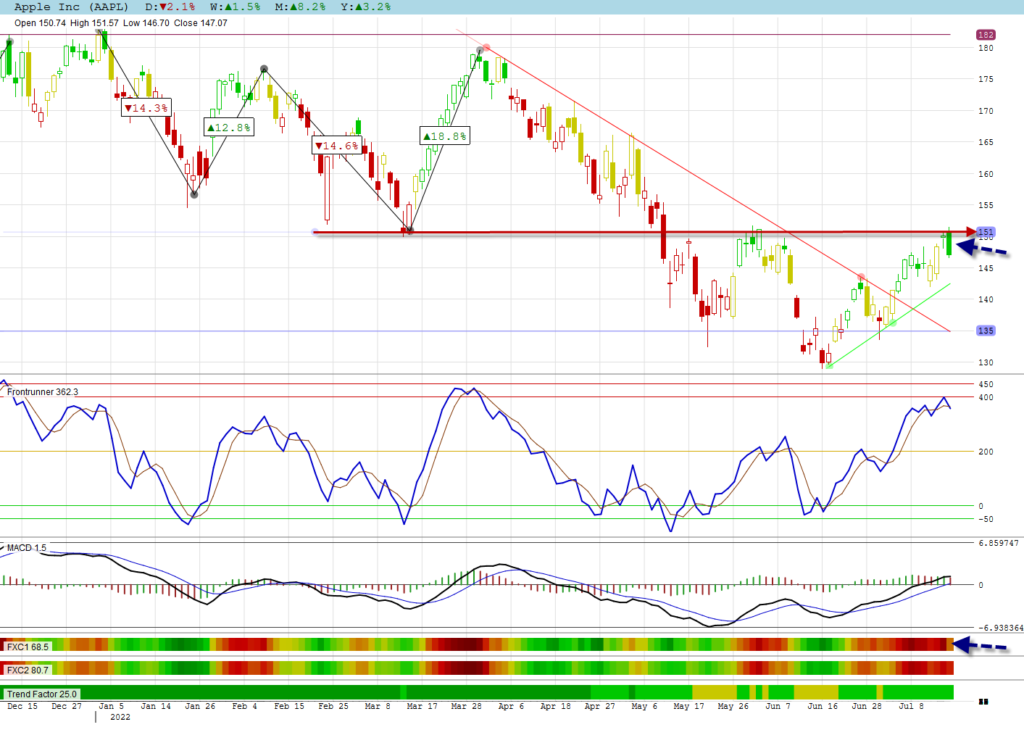This screenshot has height=735, width=1024.
Task: Select the weekly change W: 1.5% value
Action: (x=235, y=7)
